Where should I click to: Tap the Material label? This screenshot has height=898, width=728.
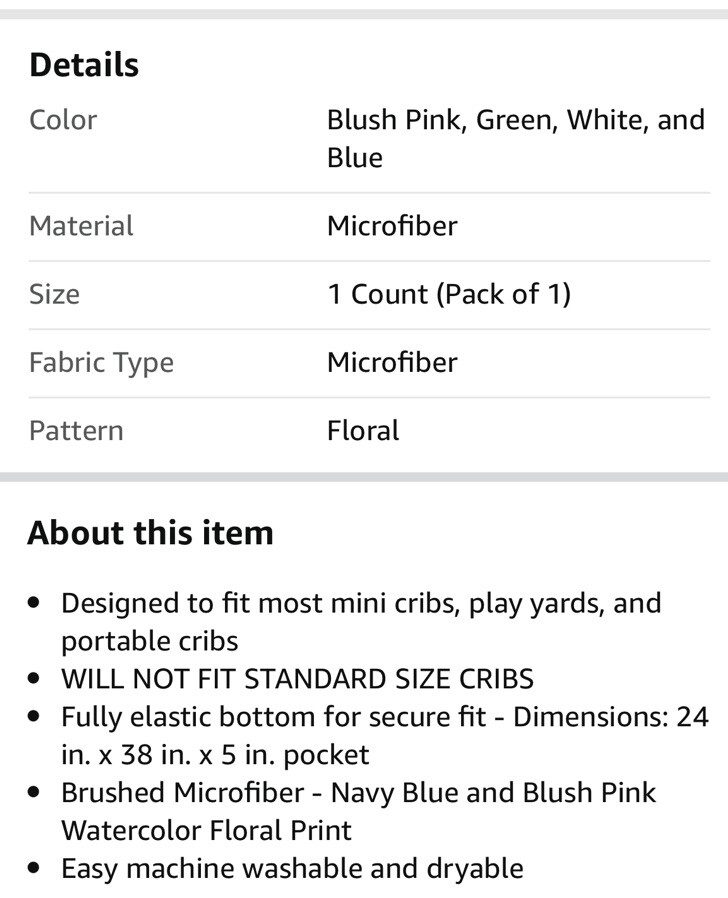81,226
